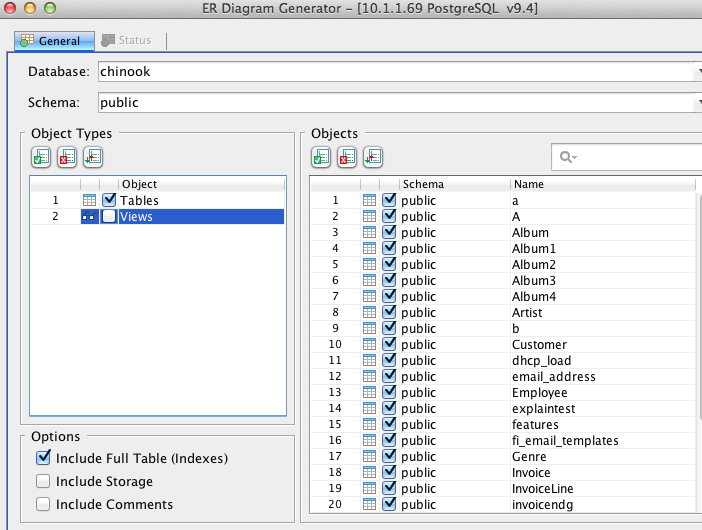Click Deselect All icon in Objects panel
The height and width of the screenshot is (530, 702).
347,157
